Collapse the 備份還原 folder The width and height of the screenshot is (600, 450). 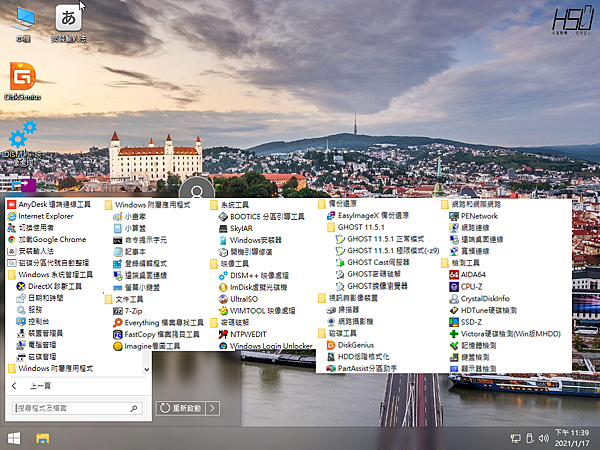pos(337,204)
